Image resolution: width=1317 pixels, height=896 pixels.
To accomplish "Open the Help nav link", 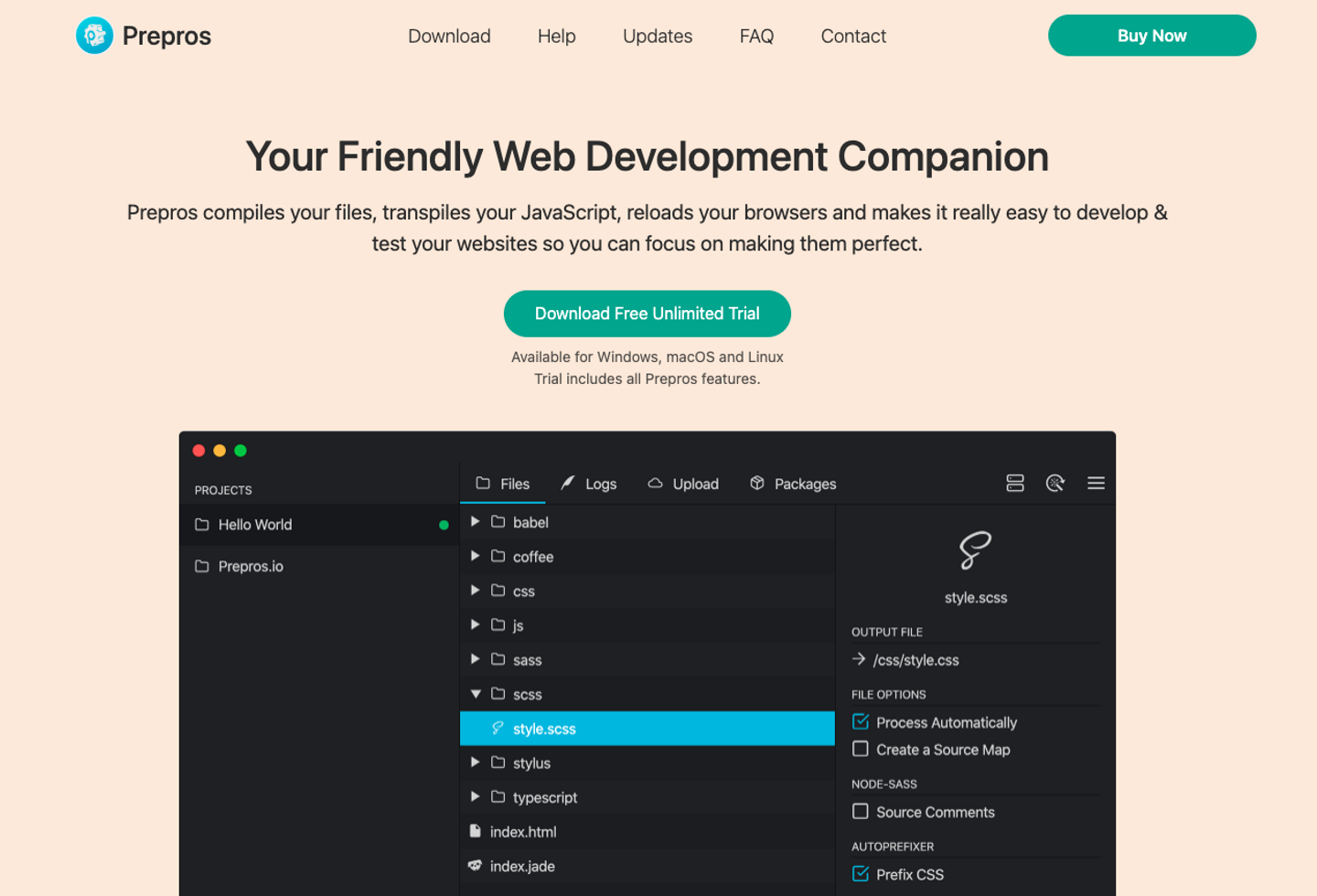I will 557,36.
